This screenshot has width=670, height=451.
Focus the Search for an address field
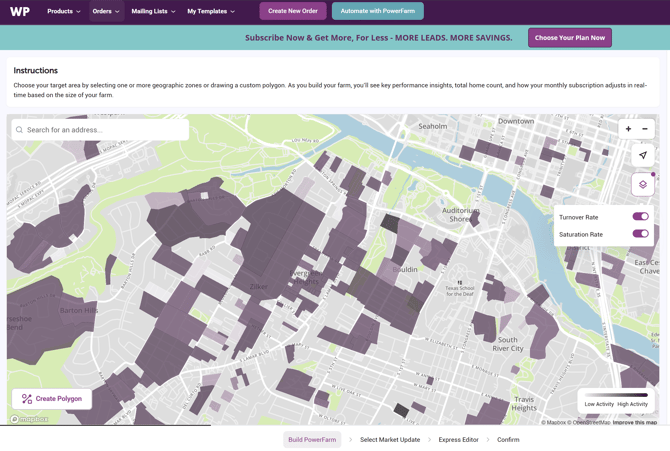[100, 130]
